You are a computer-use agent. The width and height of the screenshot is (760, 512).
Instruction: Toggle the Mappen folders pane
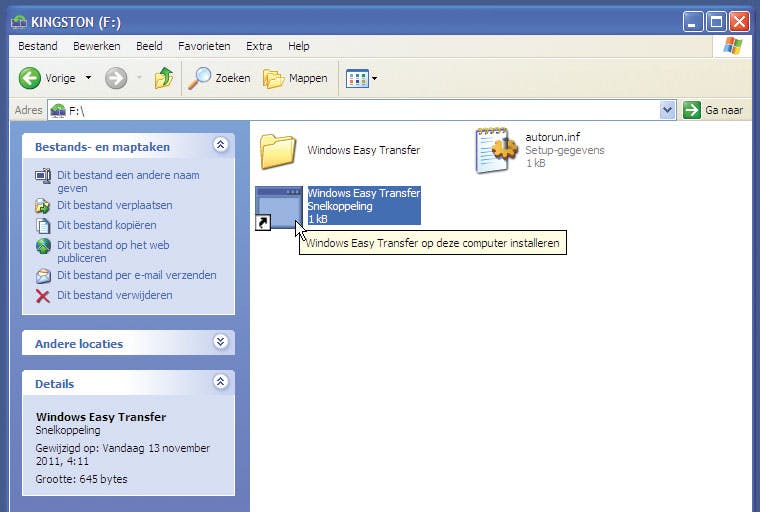click(x=295, y=78)
